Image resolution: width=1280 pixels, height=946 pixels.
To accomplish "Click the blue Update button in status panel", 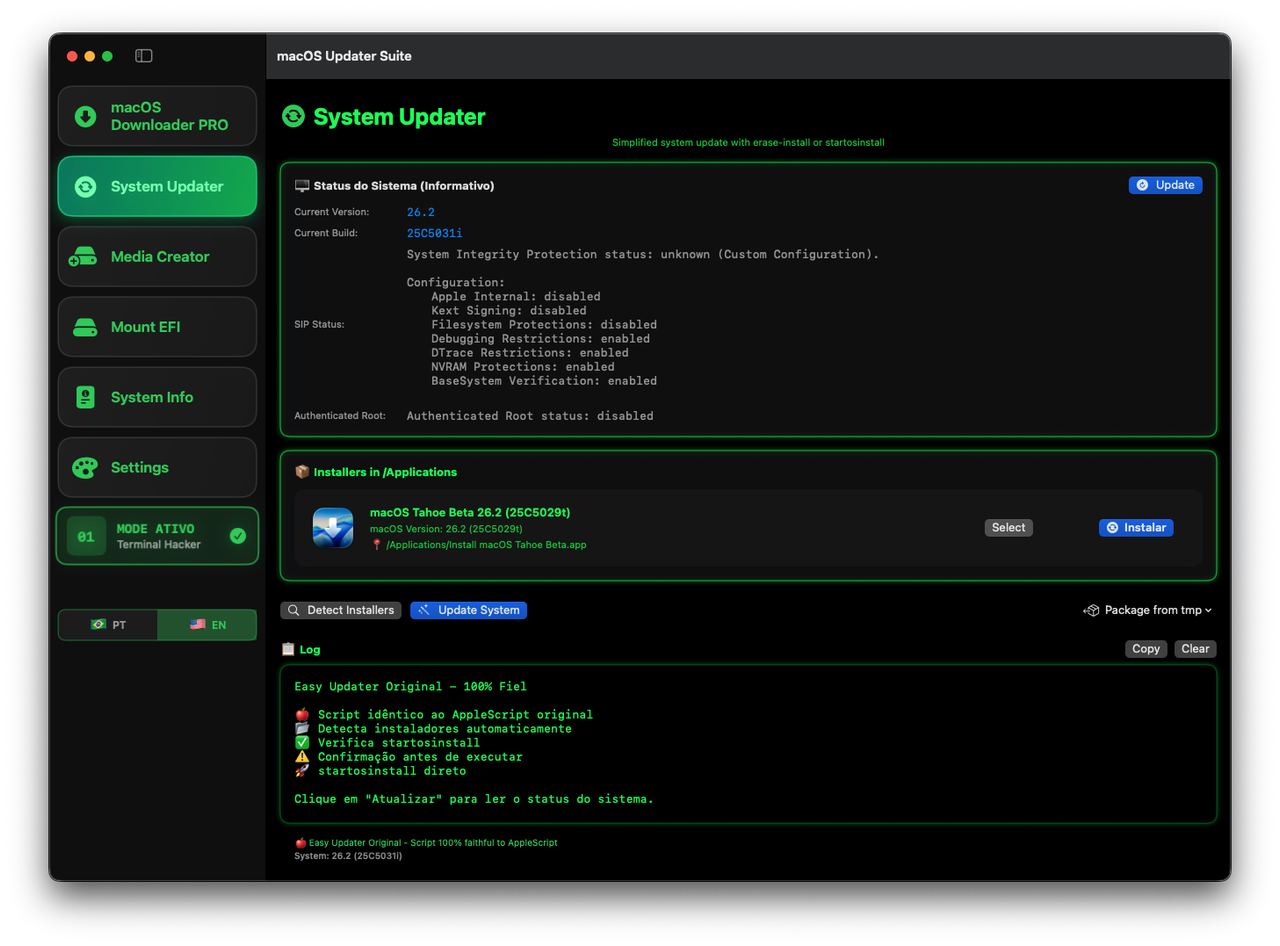I will click(x=1165, y=185).
